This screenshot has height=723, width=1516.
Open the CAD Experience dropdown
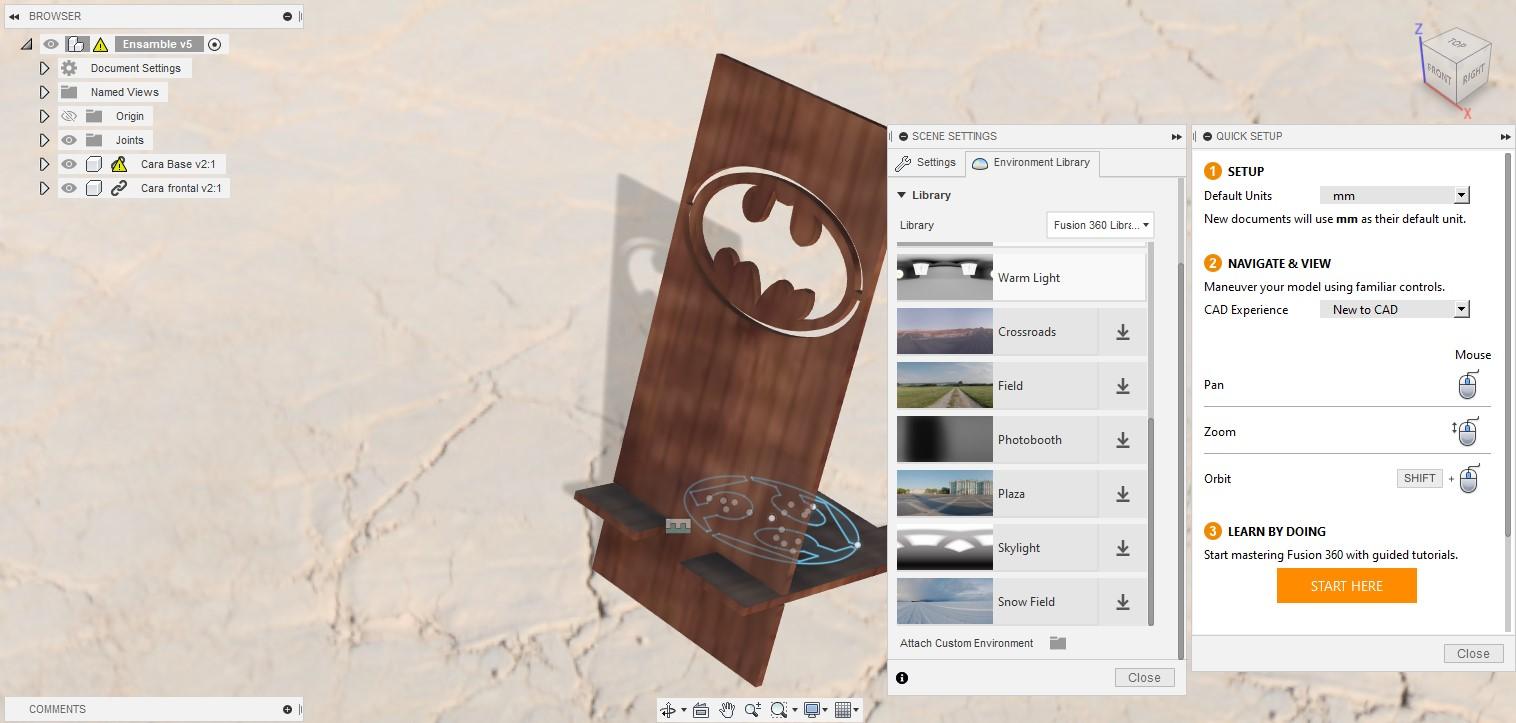(1394, 310)
